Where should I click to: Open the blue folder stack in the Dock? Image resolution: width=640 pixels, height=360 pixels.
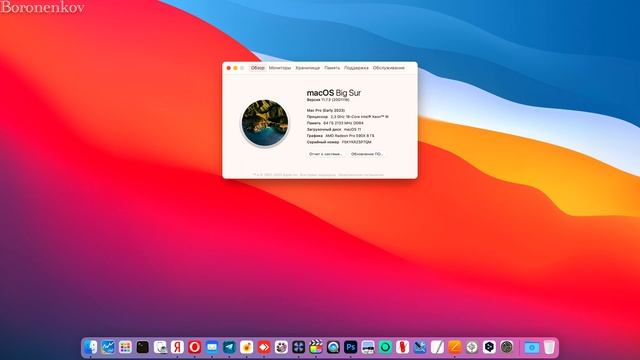coord(531,347)
